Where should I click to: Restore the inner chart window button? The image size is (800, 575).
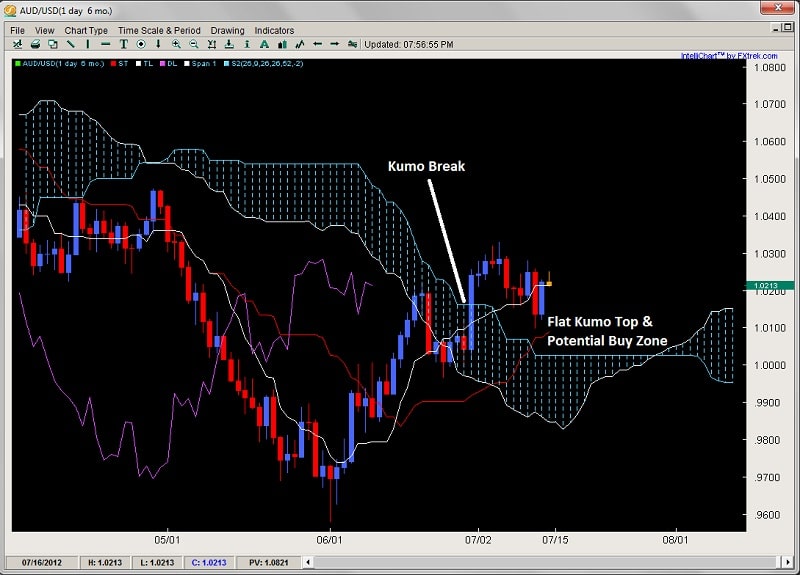788,27
